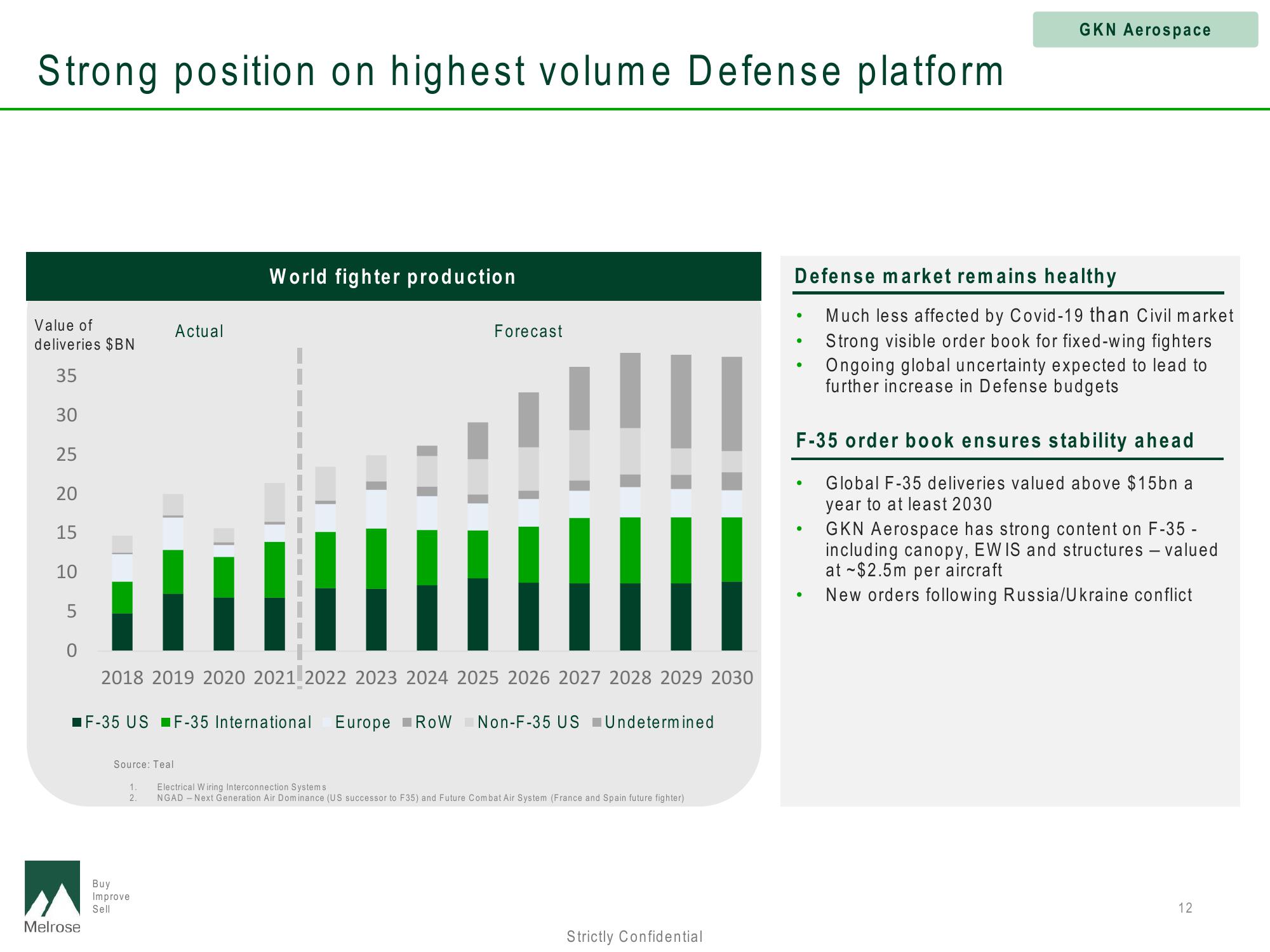
Task: Click the 2028 bar in the chart
Action: [630, 501]
